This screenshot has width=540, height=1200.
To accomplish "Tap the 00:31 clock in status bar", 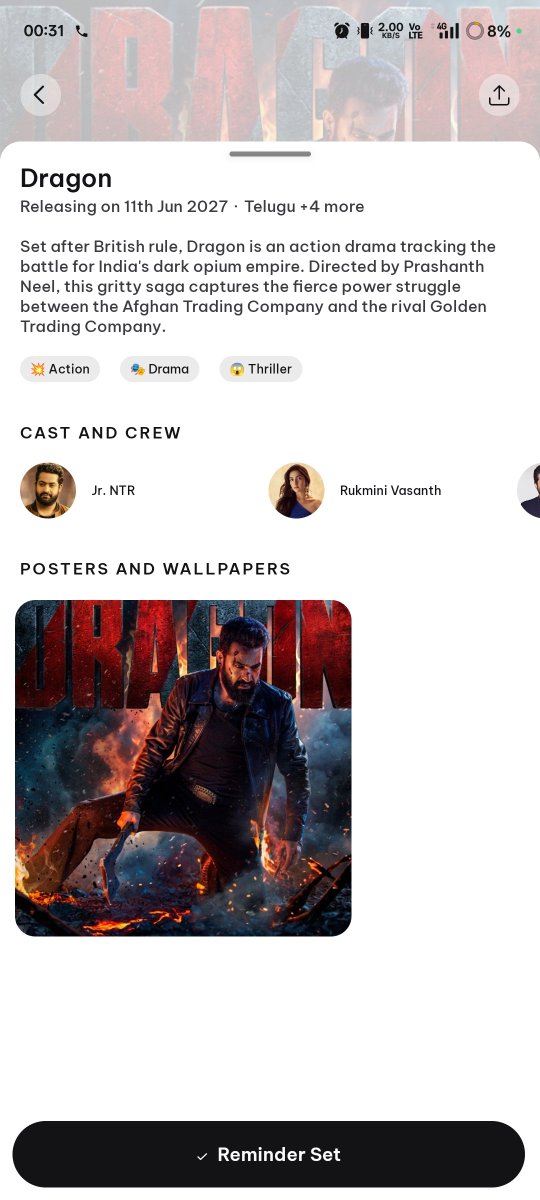I will tap(44, 31).
